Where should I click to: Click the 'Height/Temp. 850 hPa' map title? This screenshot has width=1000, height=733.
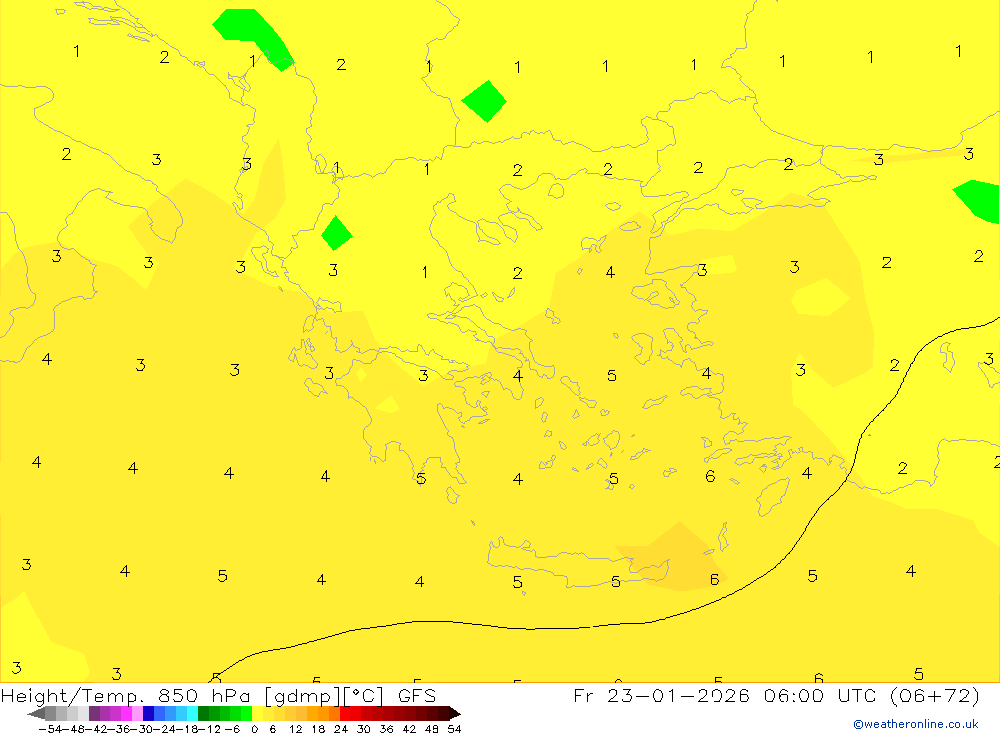[126, 695]
